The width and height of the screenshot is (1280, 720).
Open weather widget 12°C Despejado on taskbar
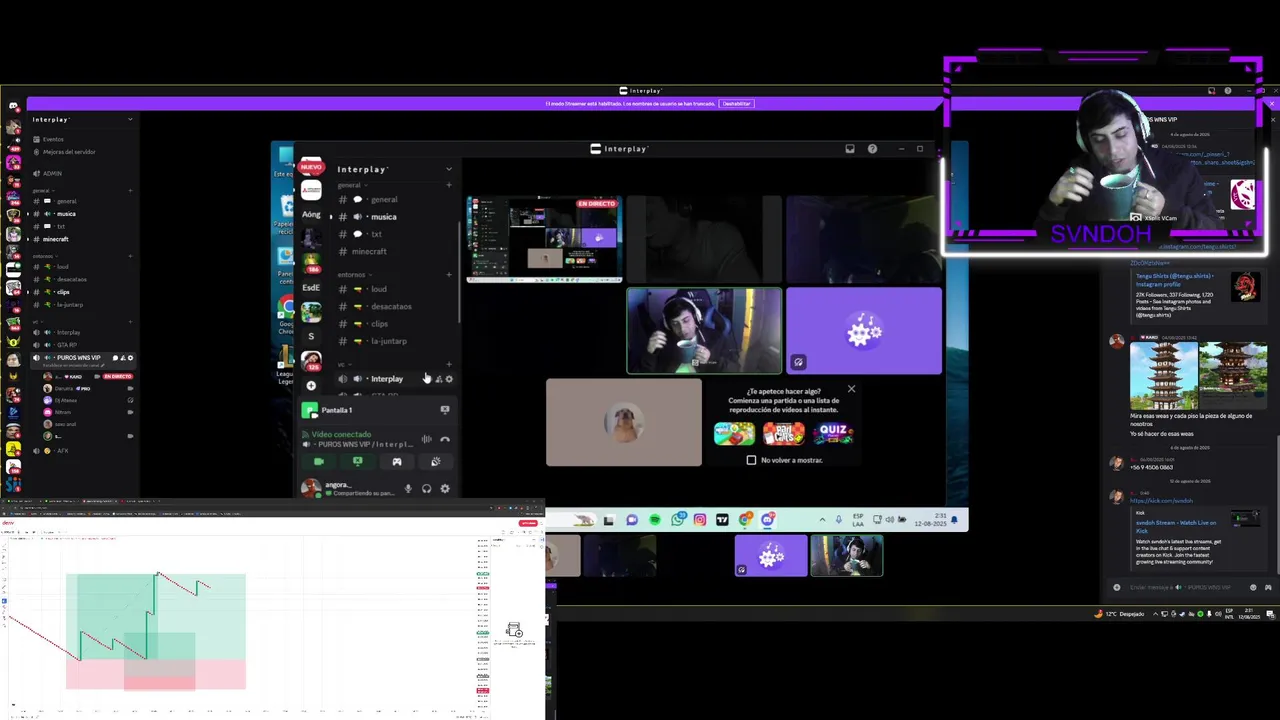(1120, 614)
